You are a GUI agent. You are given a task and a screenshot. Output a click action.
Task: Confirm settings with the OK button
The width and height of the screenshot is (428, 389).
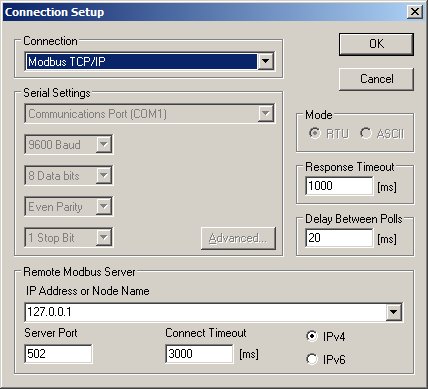click(376, 44)
